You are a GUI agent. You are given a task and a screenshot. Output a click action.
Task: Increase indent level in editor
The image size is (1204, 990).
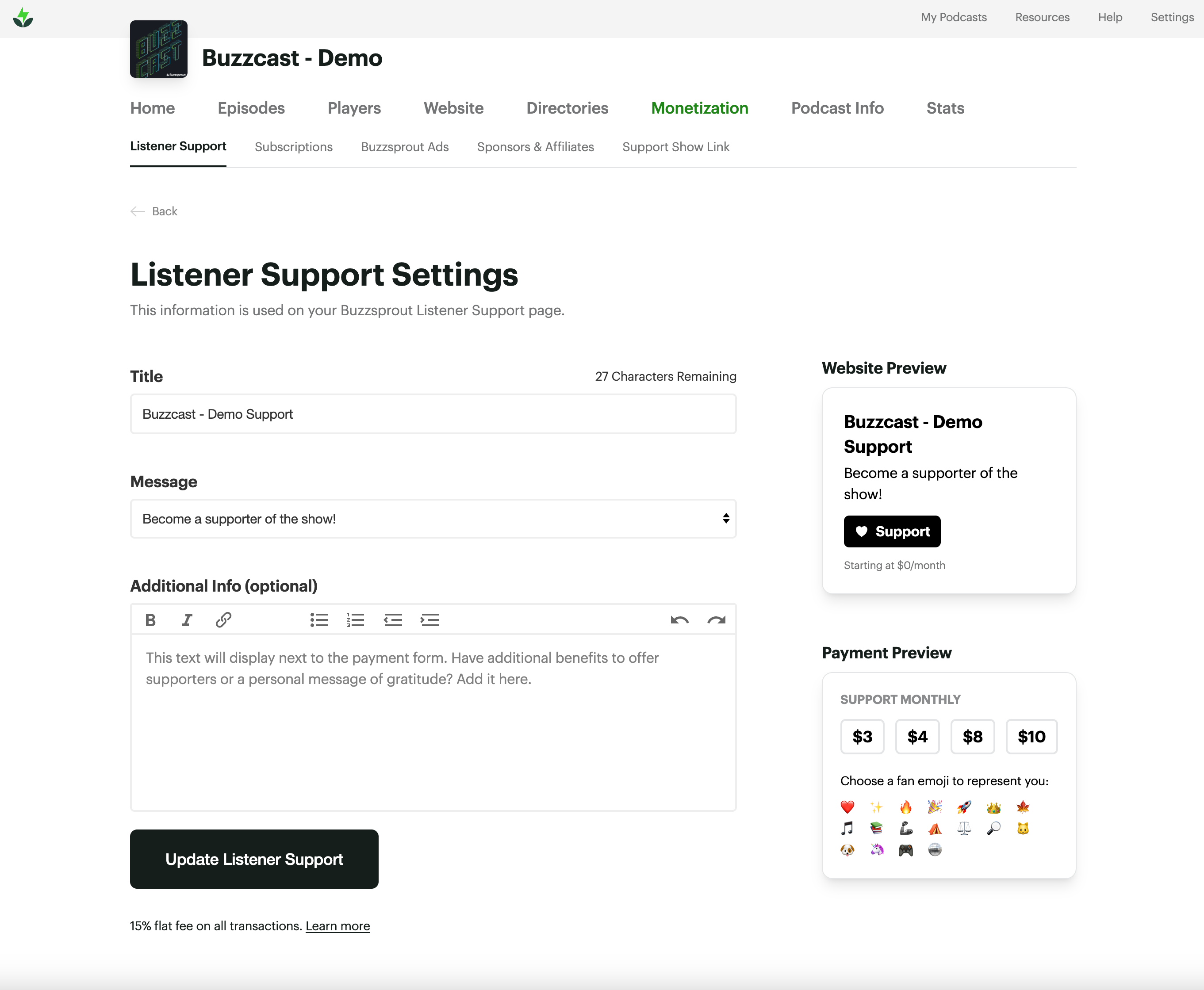(x=429, y=620)
